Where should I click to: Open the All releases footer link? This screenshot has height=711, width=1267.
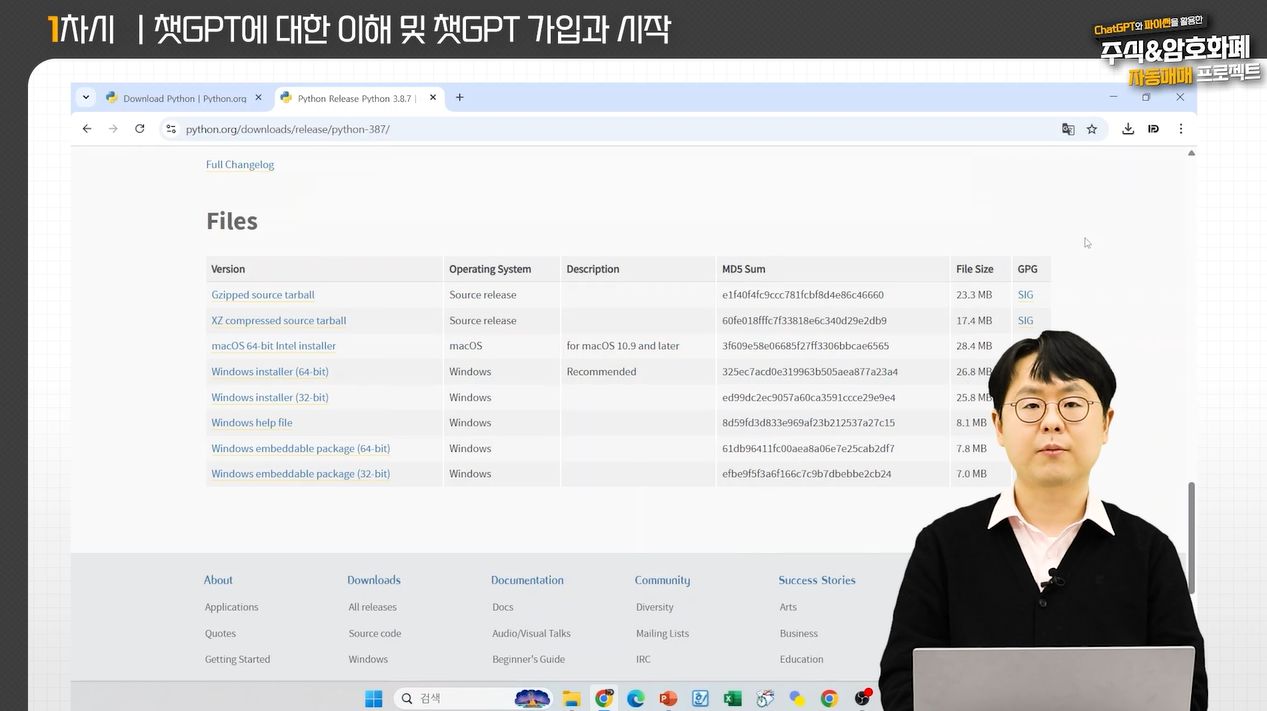point(372,607)
